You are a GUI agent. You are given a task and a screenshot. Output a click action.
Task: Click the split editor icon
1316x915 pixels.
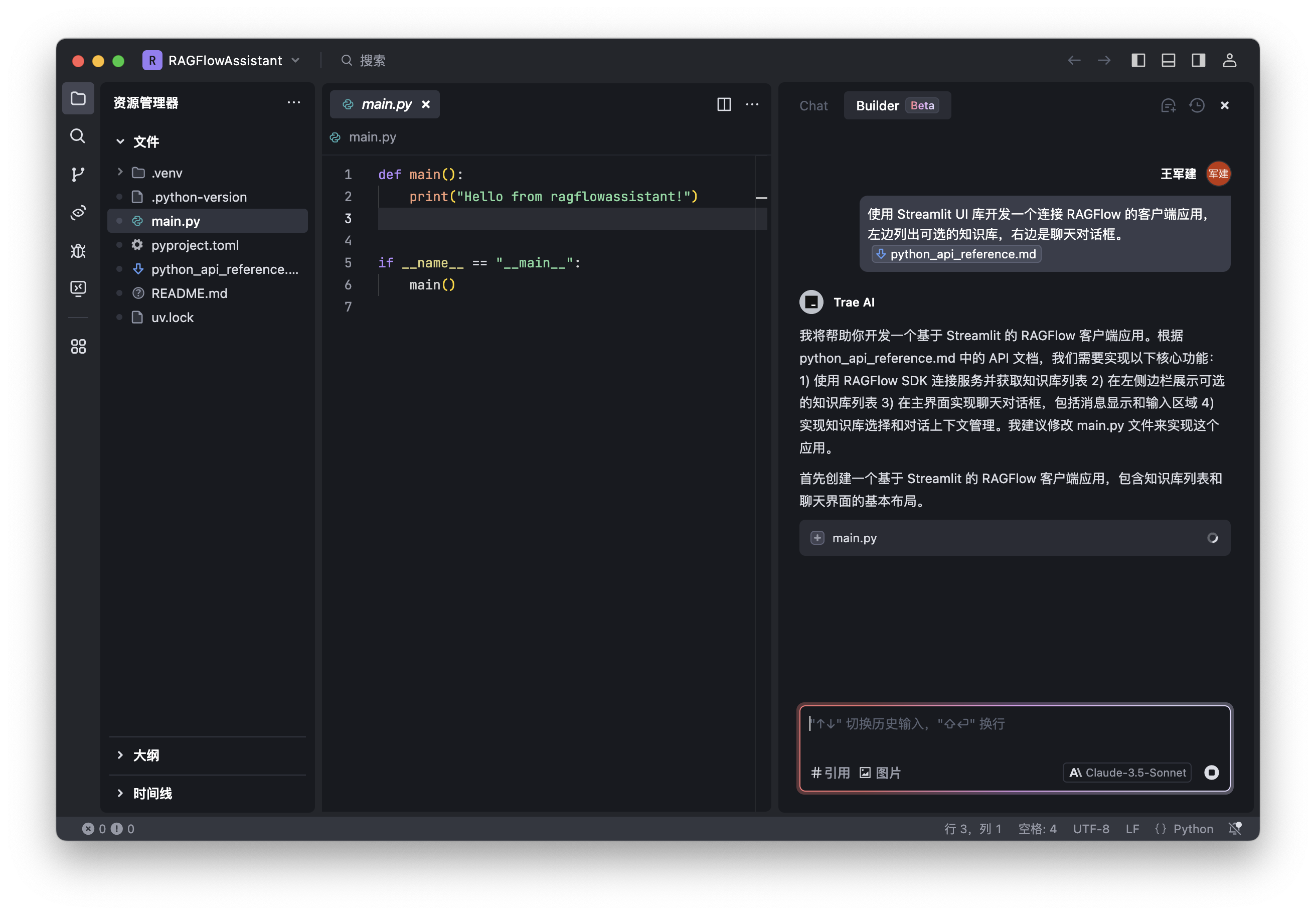coord(724,104)
